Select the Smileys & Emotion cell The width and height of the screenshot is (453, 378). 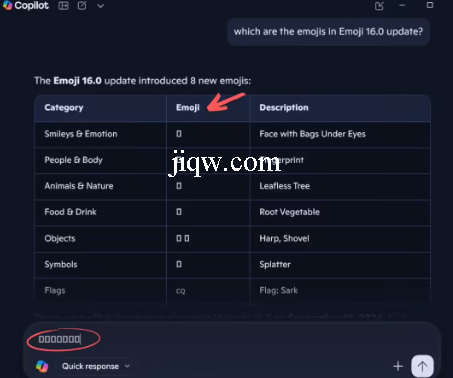81,134
